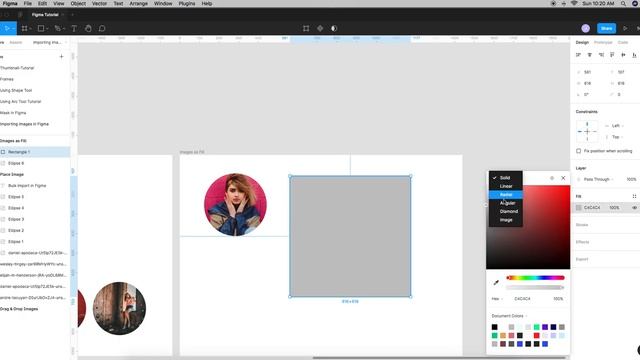Viewport: 640px width, 360px height.
Task: Switch to the Code tab
Action: click(623, 42)
